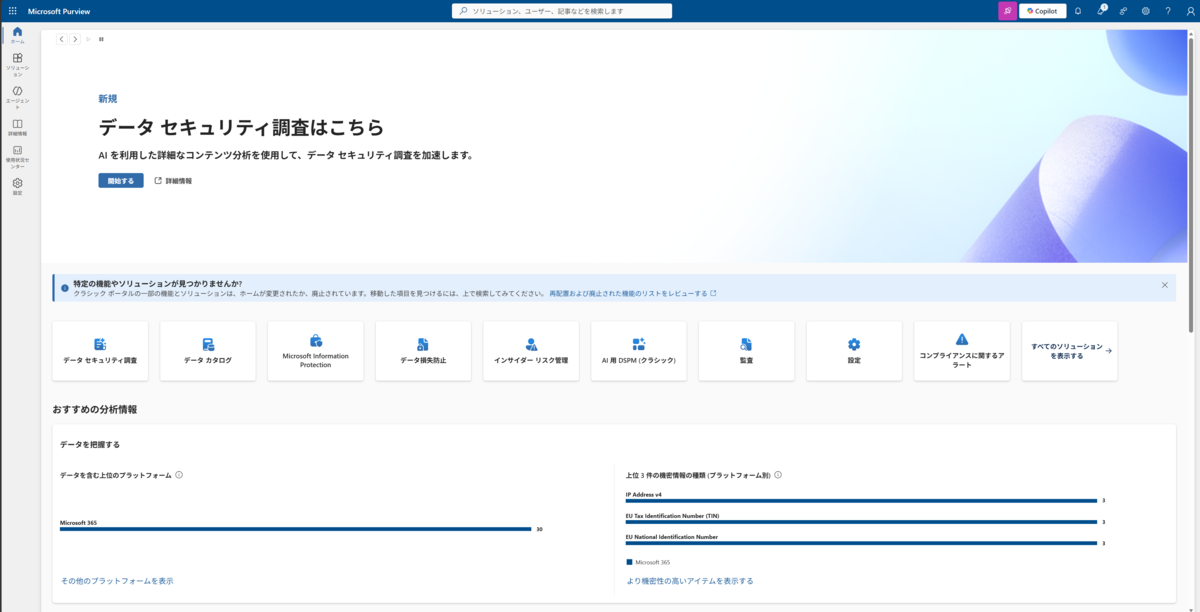Pause the carousel rotation
Image resolution: width=1200 pixels, height=612 pixels.
point(101,39)
